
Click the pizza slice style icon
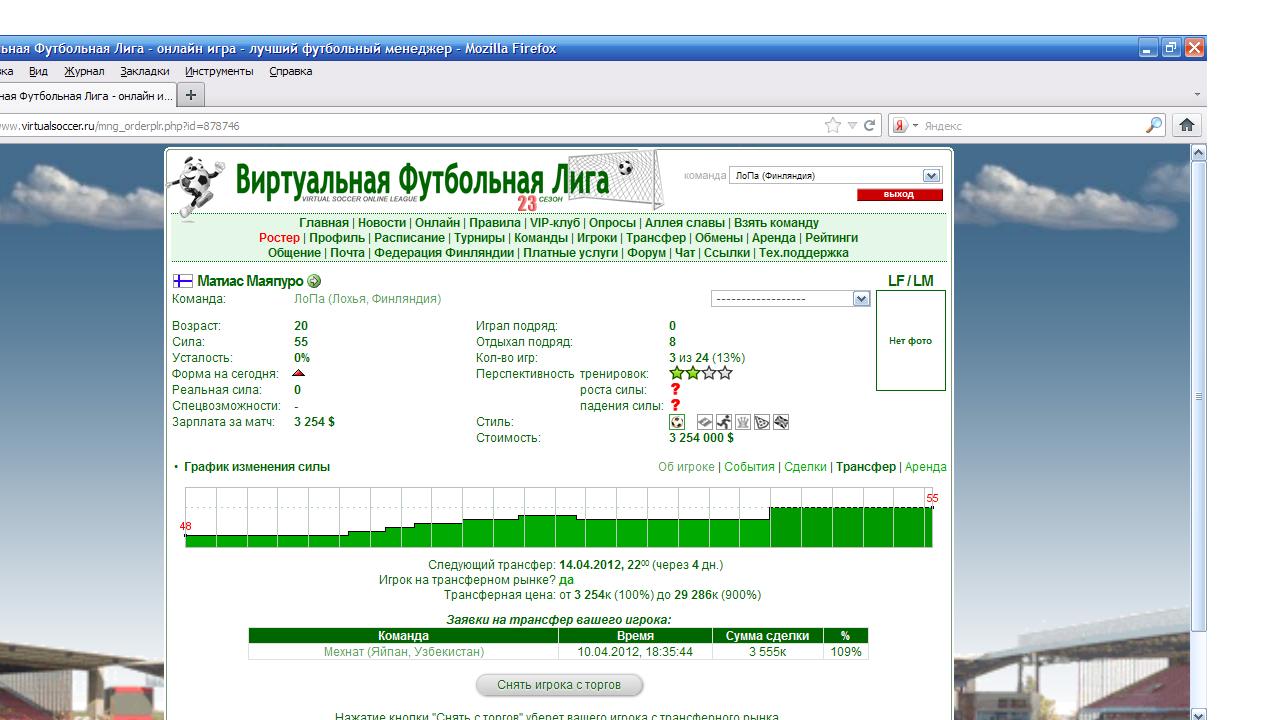pos(762,422)
